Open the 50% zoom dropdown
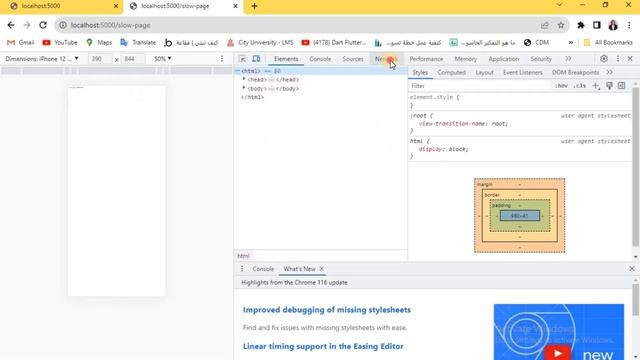This screenshot has height=360, width=640. [x=162, y=59]
